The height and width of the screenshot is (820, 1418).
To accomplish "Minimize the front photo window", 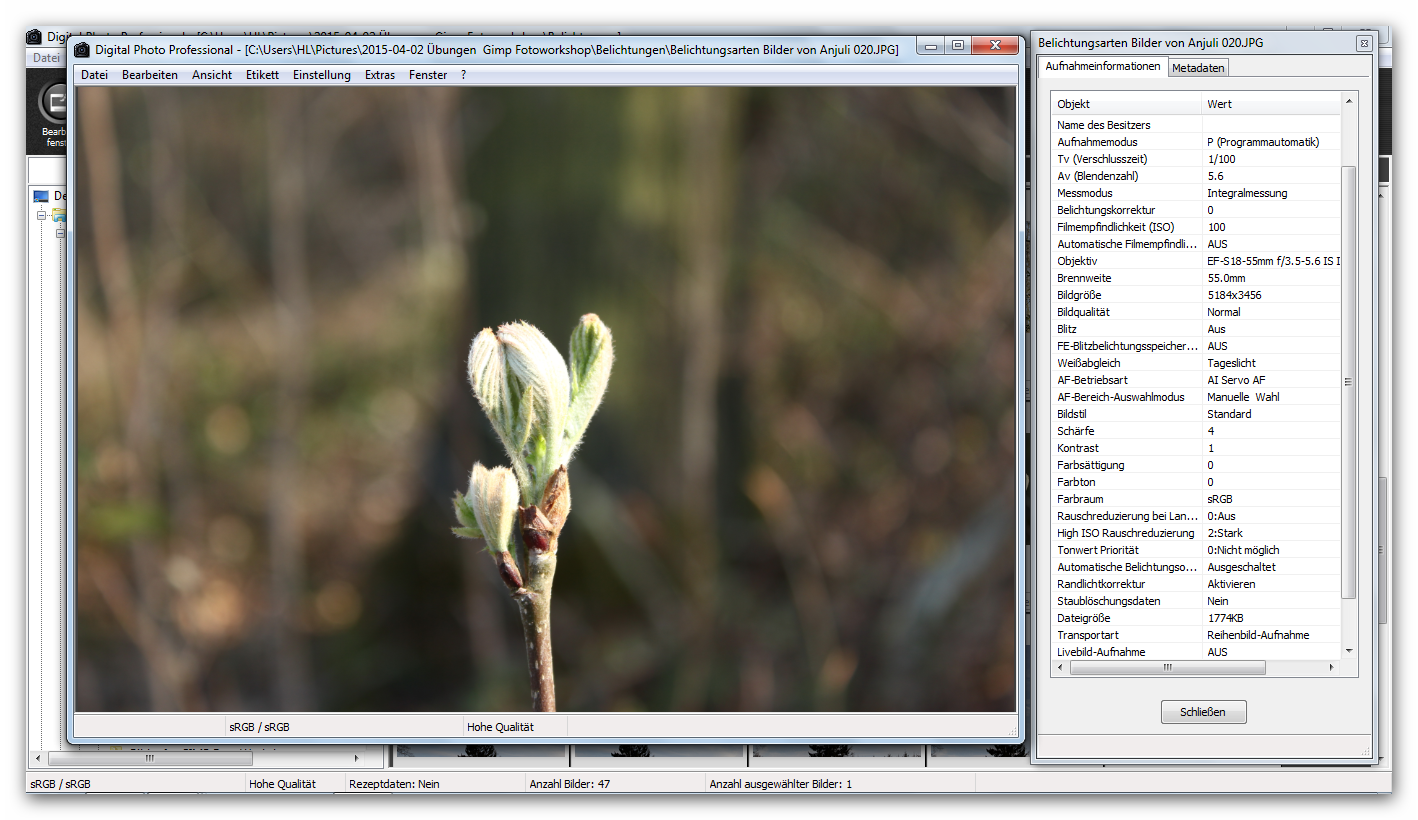I will (931, 46).
